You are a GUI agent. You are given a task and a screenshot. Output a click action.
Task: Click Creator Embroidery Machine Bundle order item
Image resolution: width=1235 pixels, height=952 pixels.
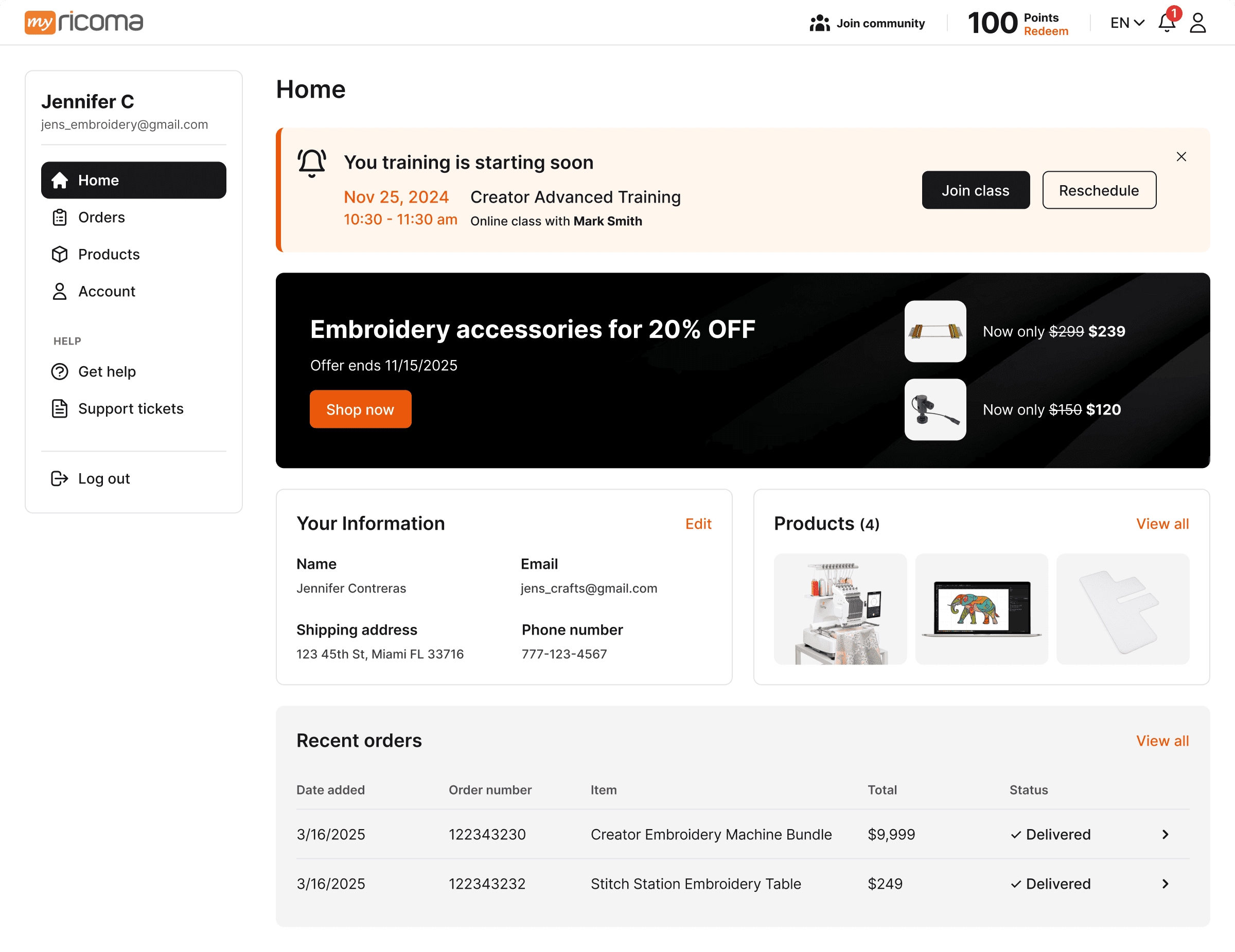711,834
